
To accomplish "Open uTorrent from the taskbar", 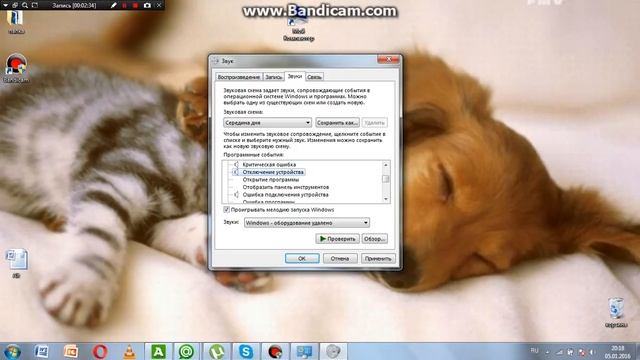I will click(x=217, y=351).
